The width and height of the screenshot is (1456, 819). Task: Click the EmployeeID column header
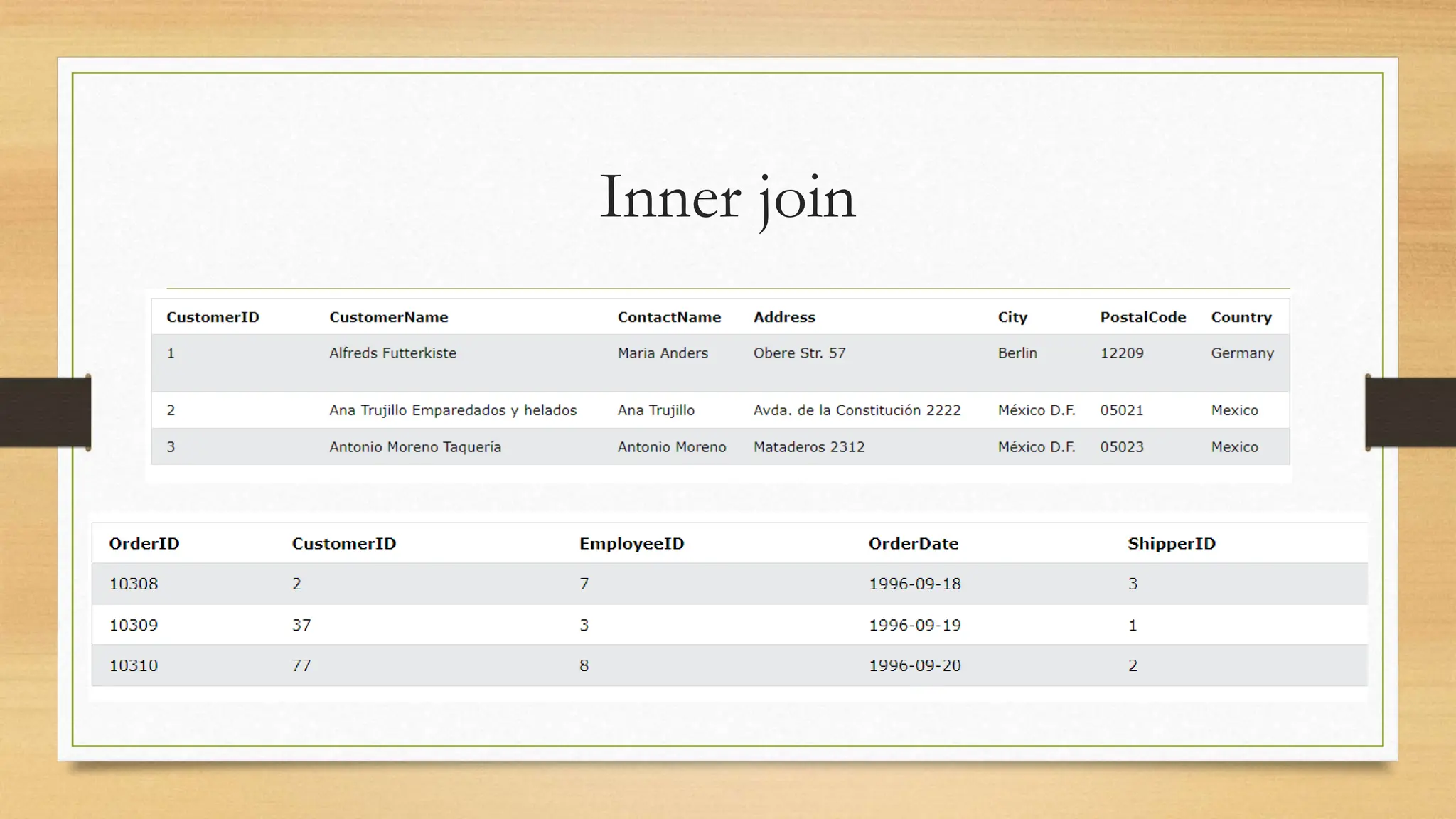[631, 544]
